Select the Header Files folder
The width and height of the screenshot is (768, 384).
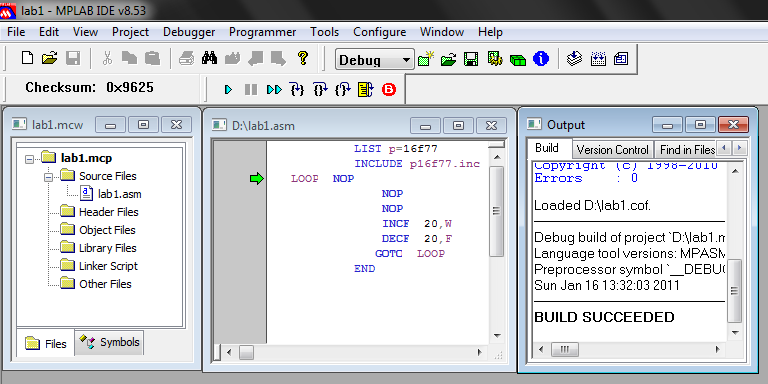(99, 212)
